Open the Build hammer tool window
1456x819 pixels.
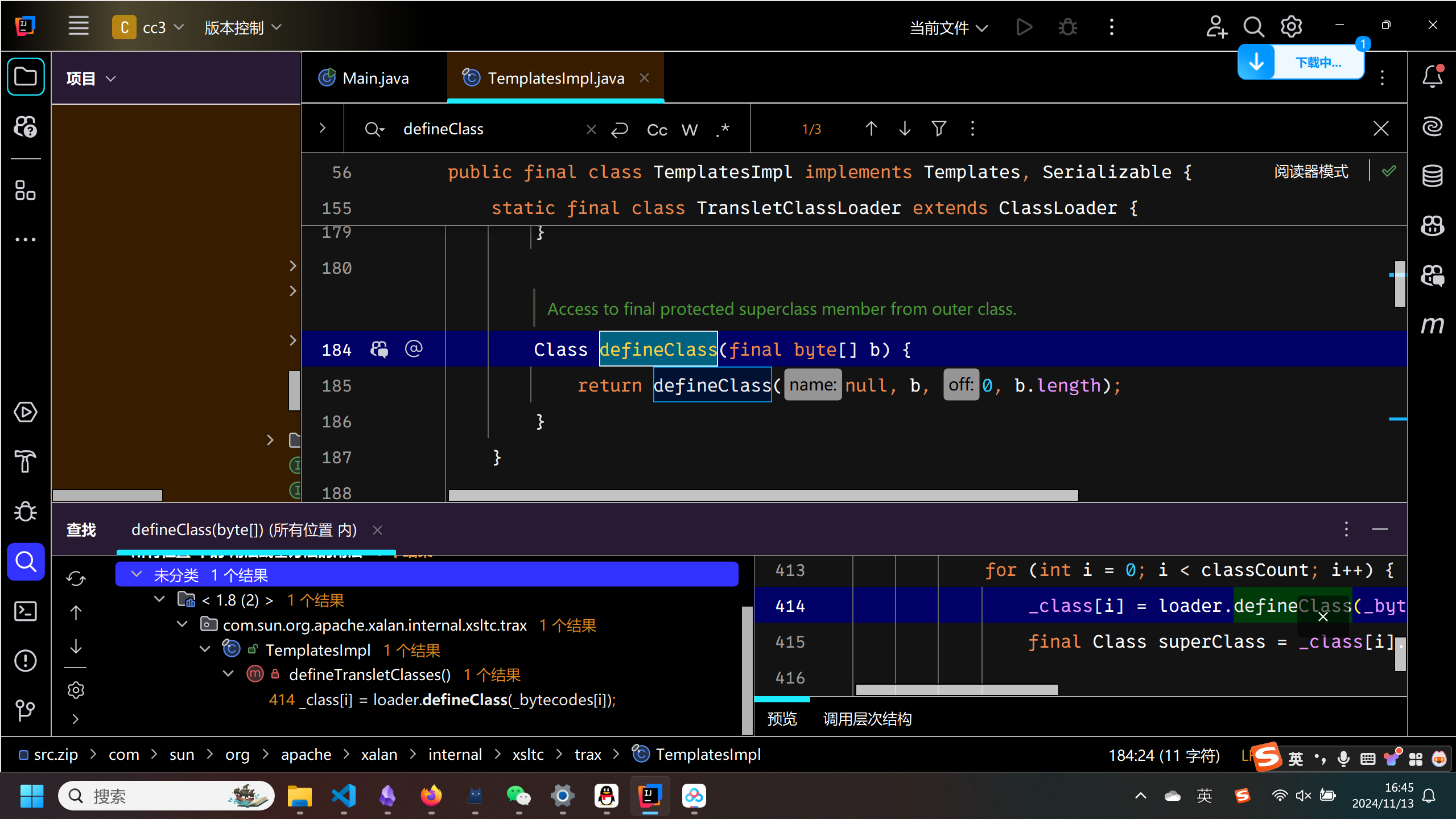tap(26, 462)
